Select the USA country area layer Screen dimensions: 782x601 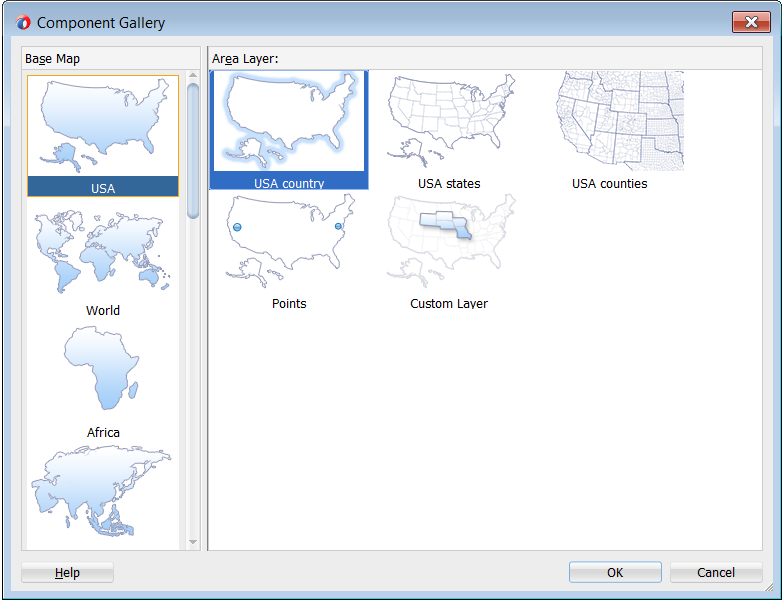pos(289,130)
